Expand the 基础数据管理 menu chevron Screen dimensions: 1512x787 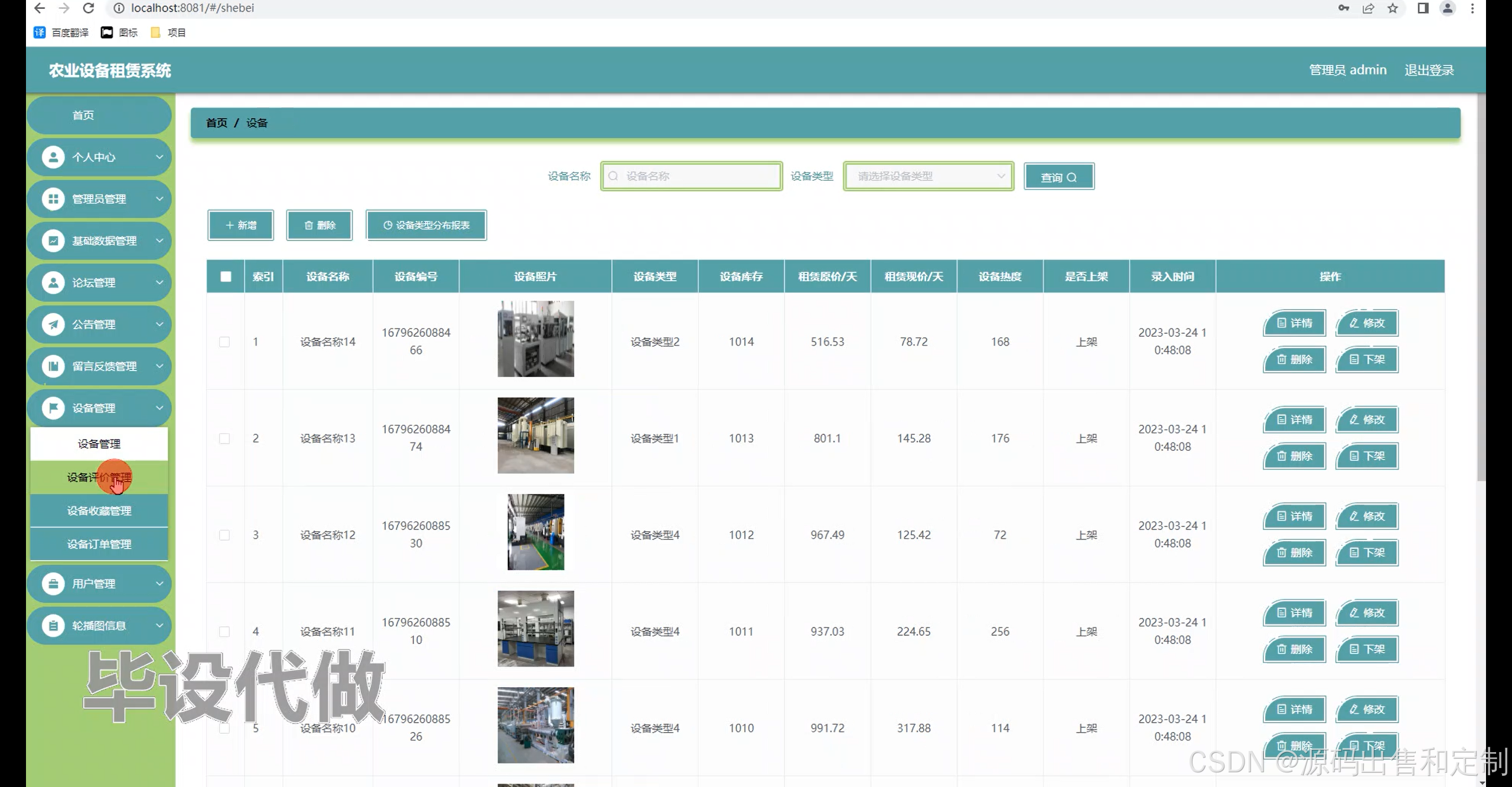[x=159, y=240]
